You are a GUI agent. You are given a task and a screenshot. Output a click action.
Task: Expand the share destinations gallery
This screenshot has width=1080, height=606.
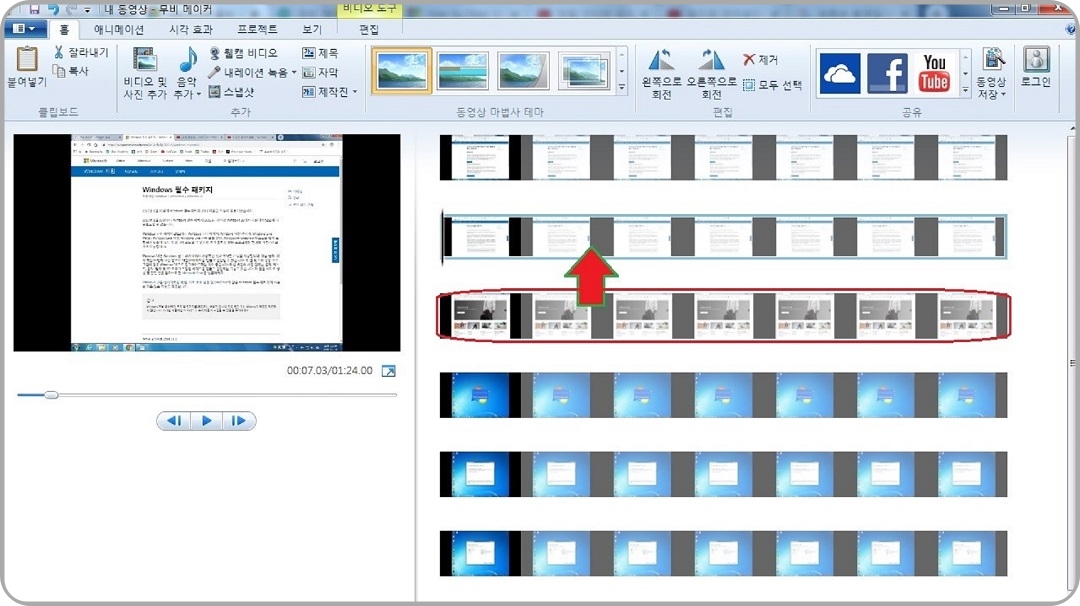pos(965,89)
